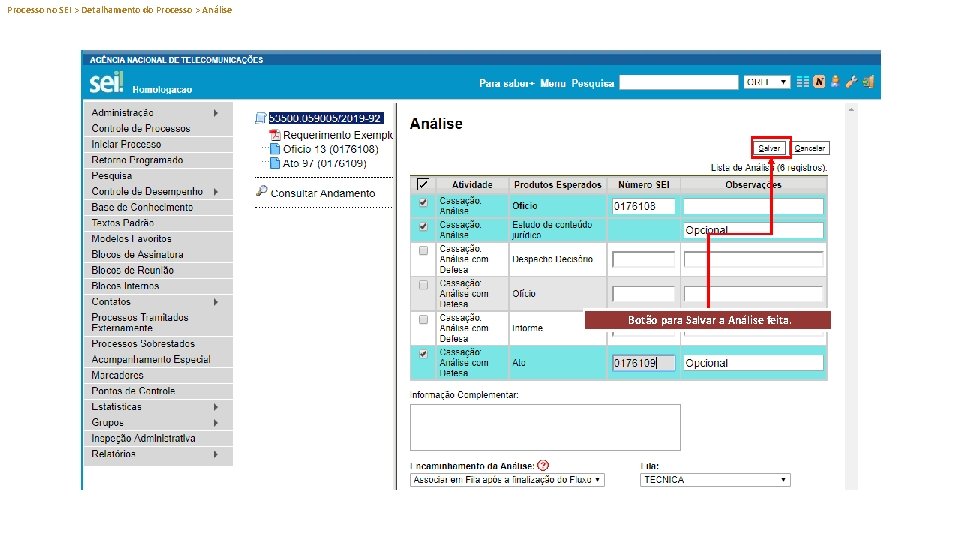Click the SEI logo
Viewport: 960px width, 540px height.
[107, 83]
